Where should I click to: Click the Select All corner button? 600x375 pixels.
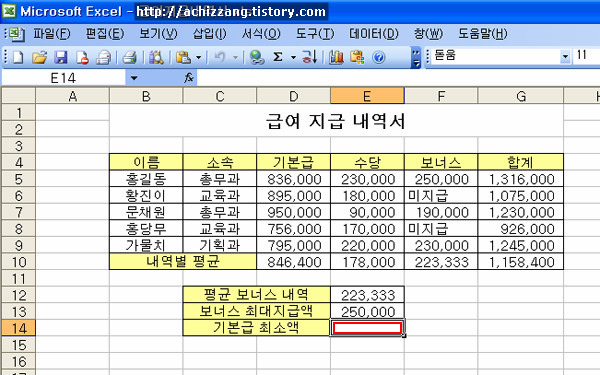[18, 96]
